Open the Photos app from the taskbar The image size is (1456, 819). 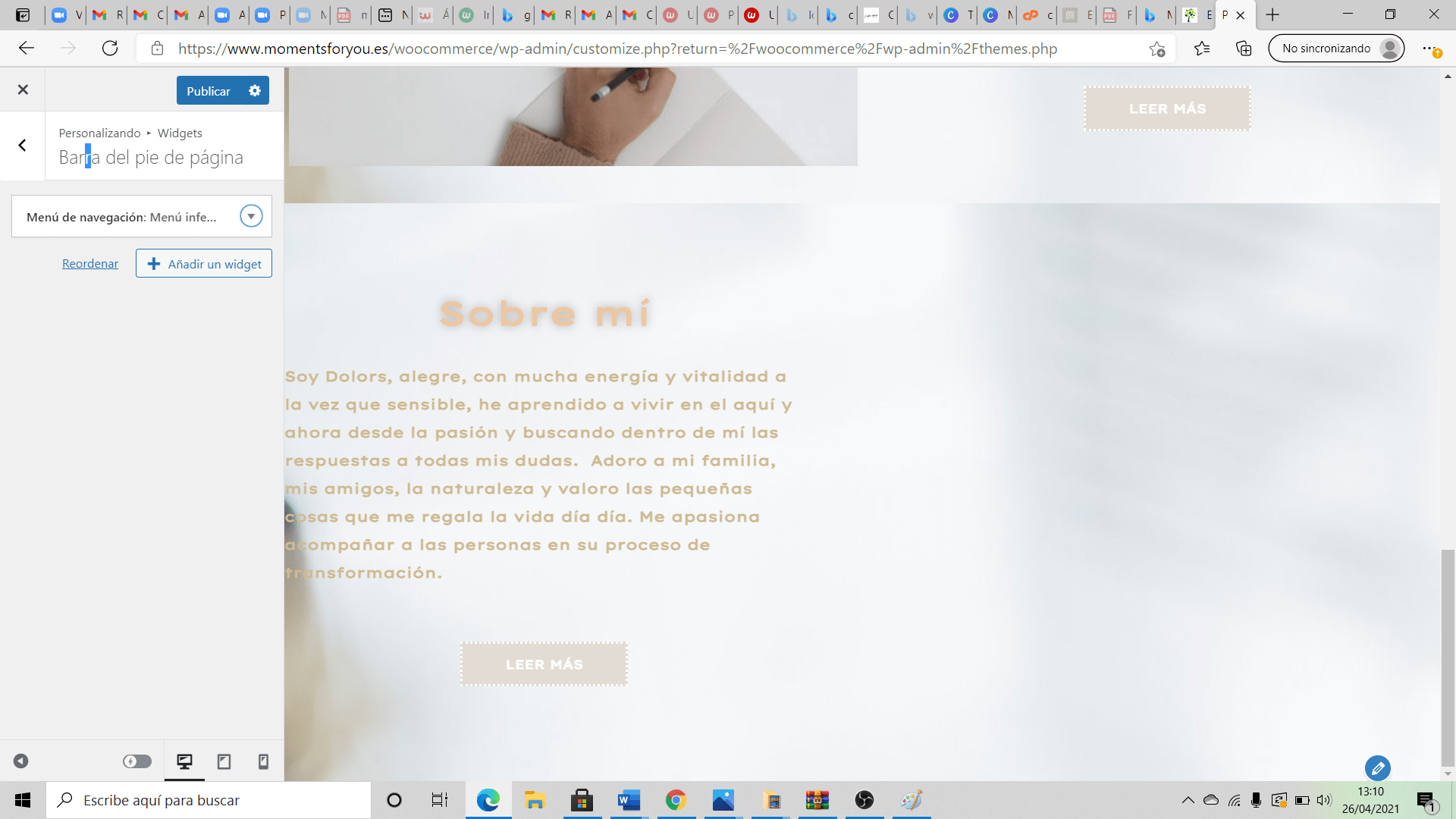723,800
